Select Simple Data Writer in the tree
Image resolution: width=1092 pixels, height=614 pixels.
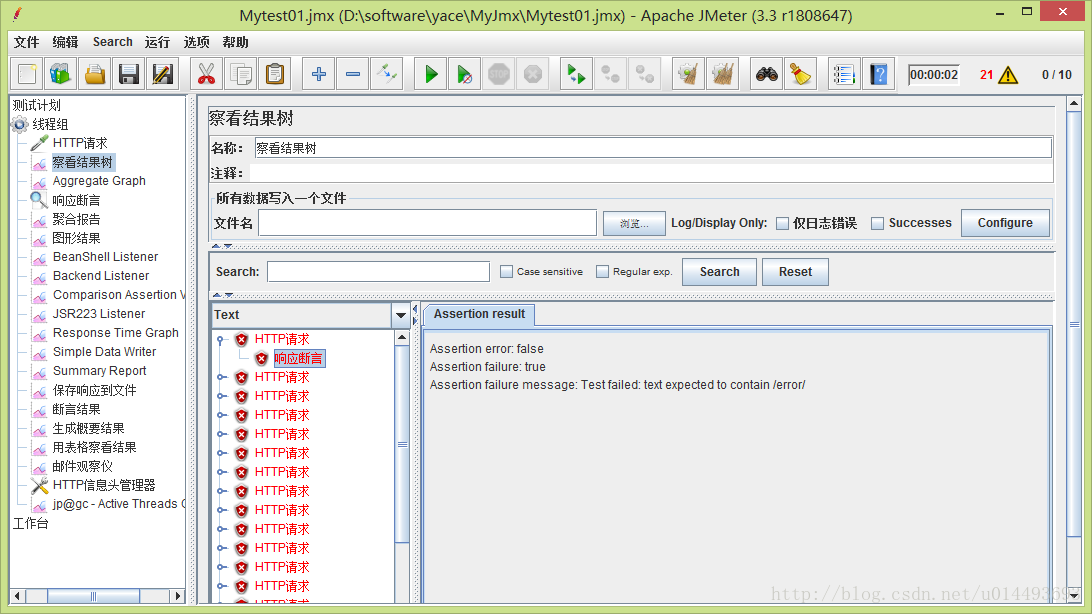click(104, 352)
